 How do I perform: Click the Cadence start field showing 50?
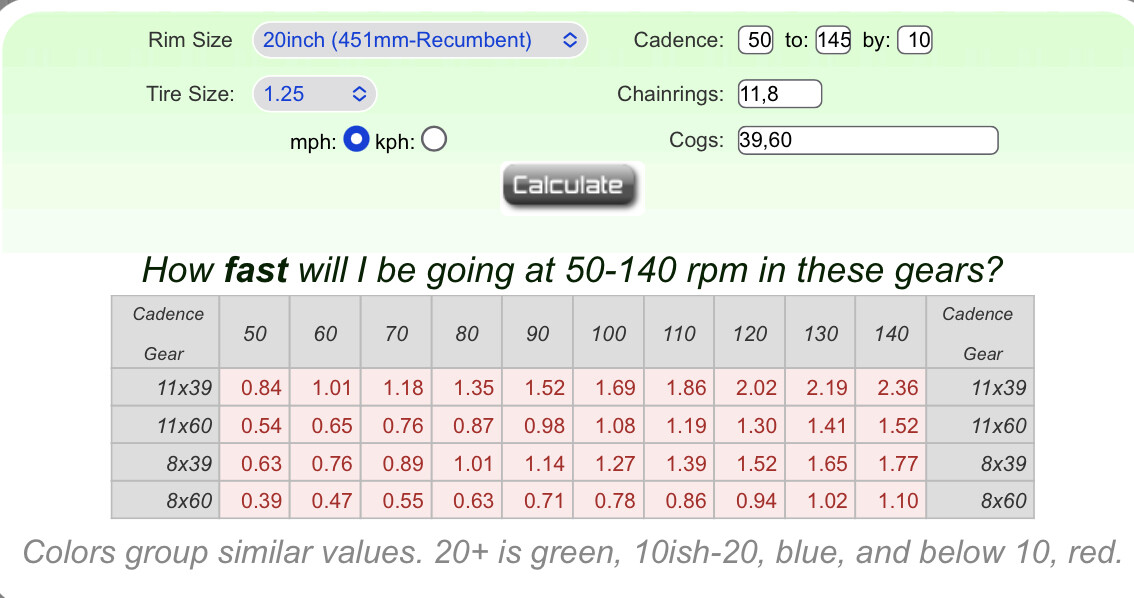(x=756, y=40)
